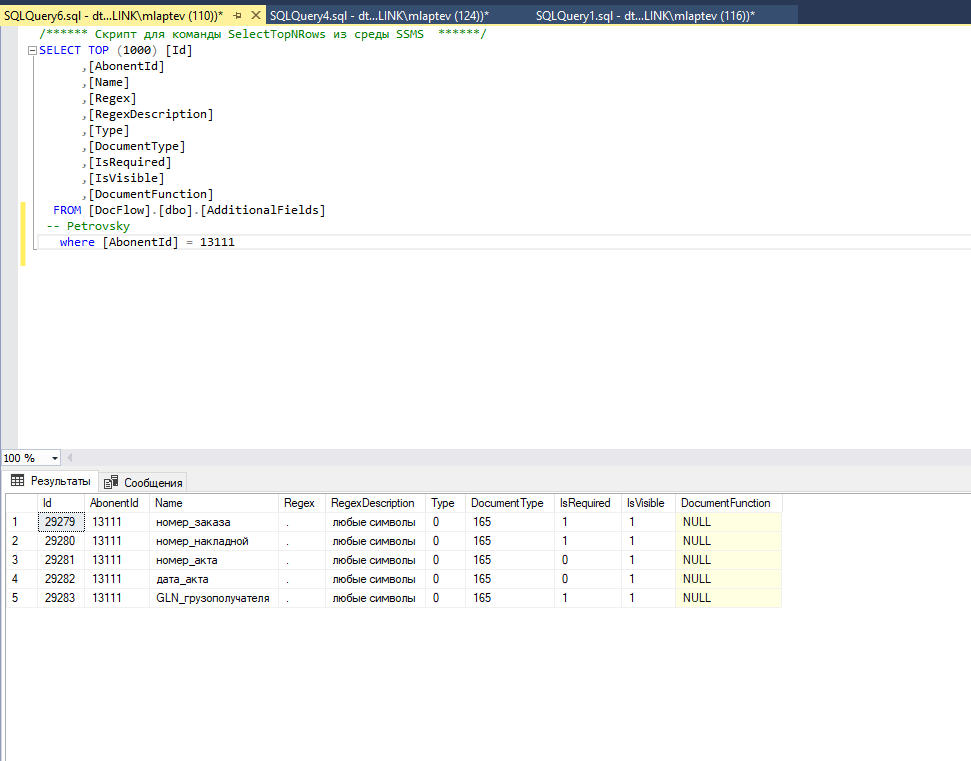The width and height of the screenshot is (971, 761).
Task: Collapse the SELECT statement outline block
Action: 32,50
